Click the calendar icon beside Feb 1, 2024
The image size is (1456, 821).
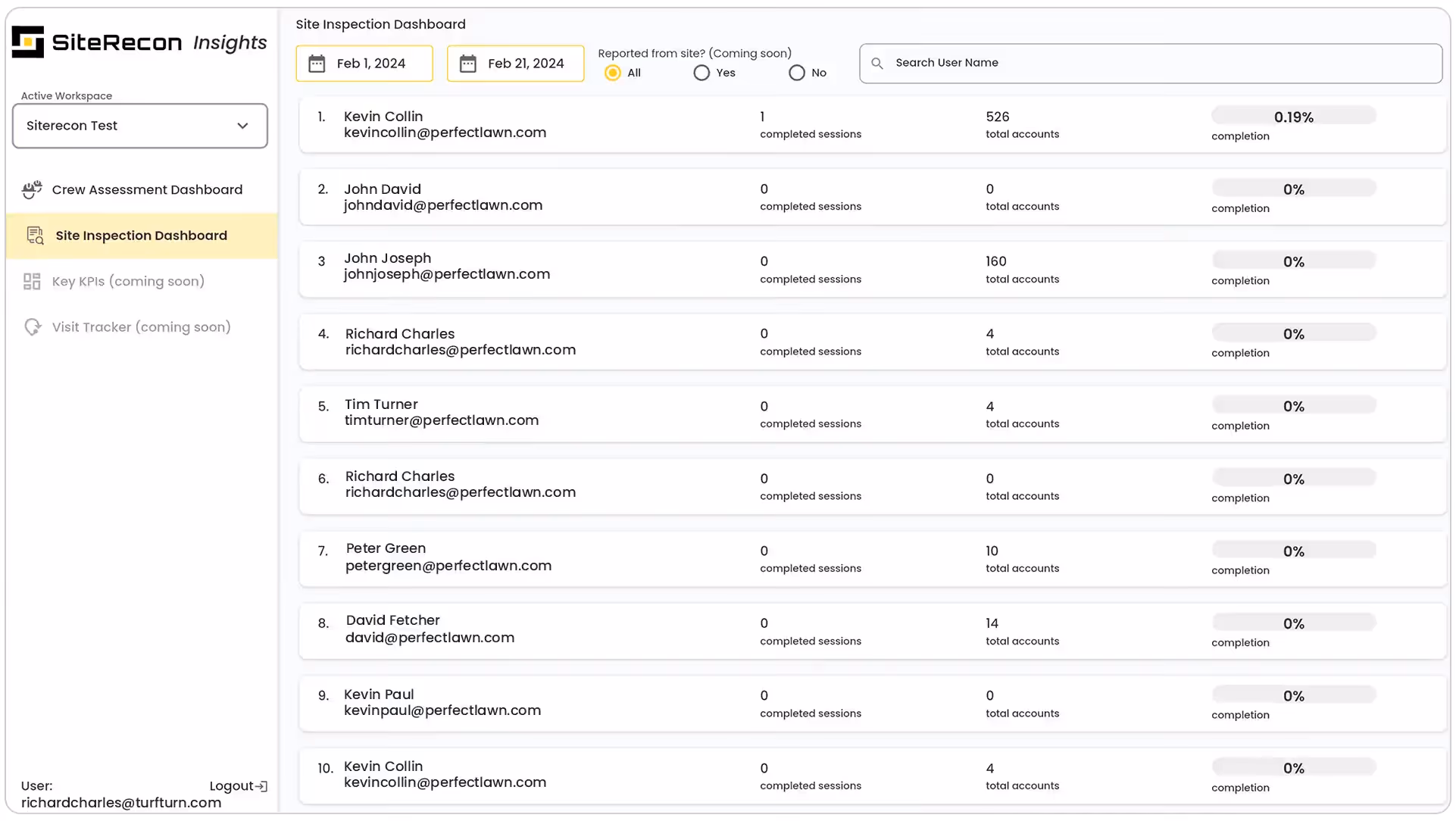[317, 64]
